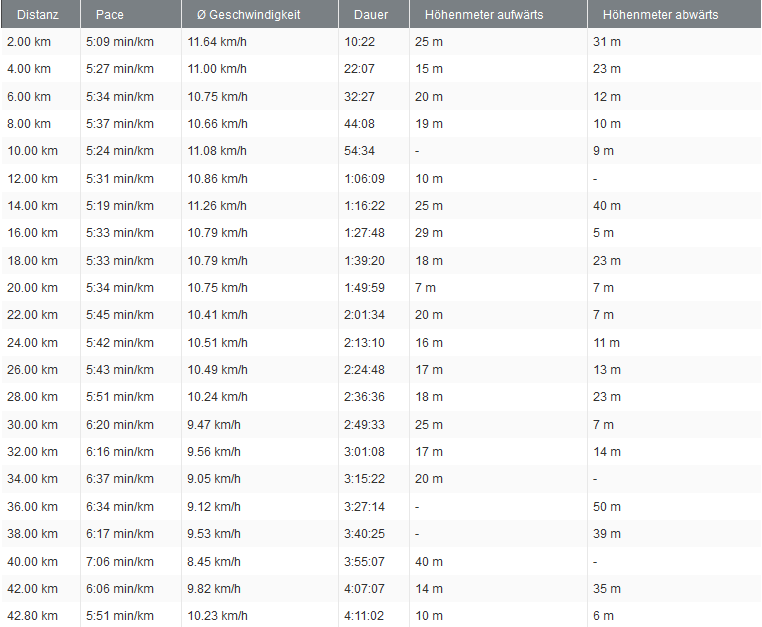Click the 2:01:34 duration cell

[365, 315]
